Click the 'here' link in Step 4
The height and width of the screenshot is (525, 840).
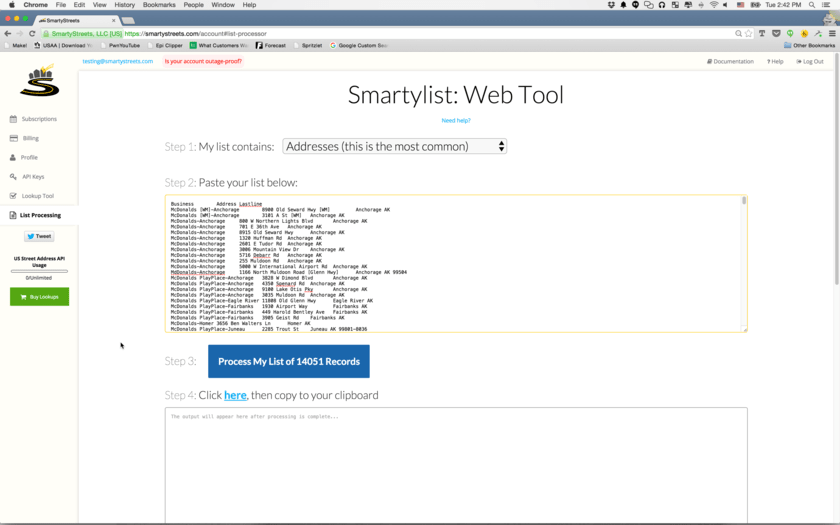coord(235,395)
